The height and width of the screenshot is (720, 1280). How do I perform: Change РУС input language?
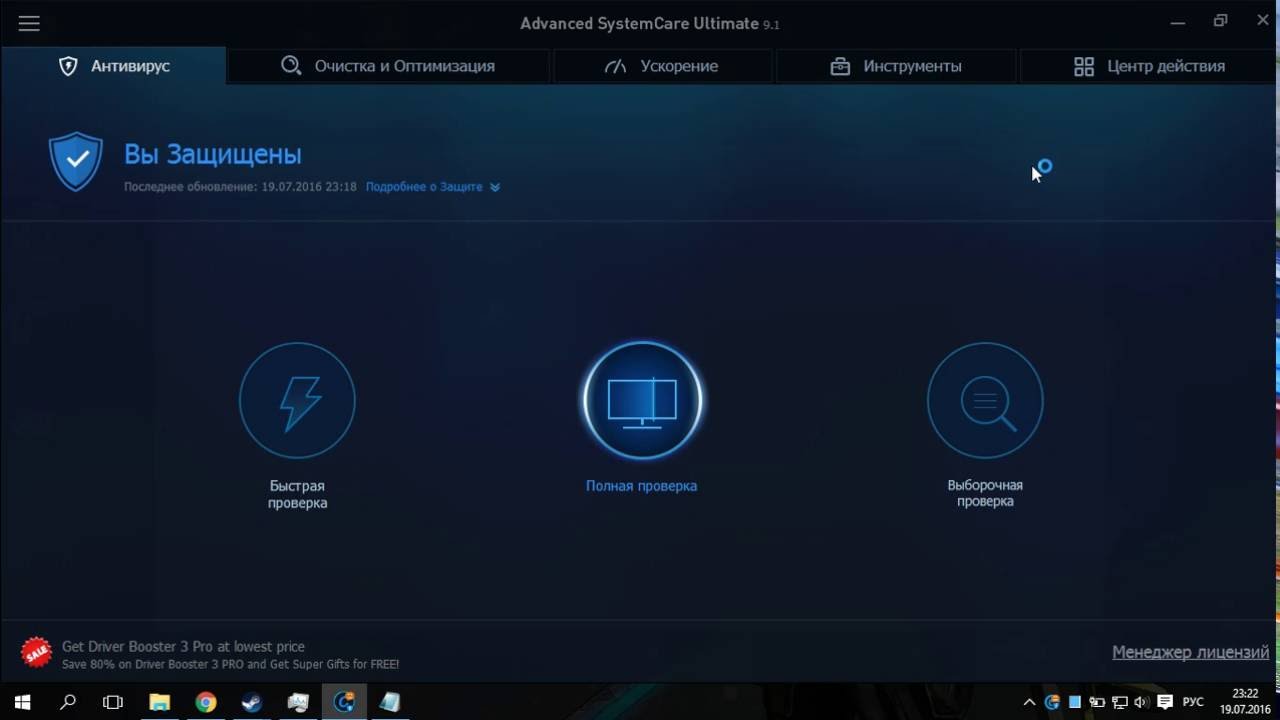click(1193, 702)
